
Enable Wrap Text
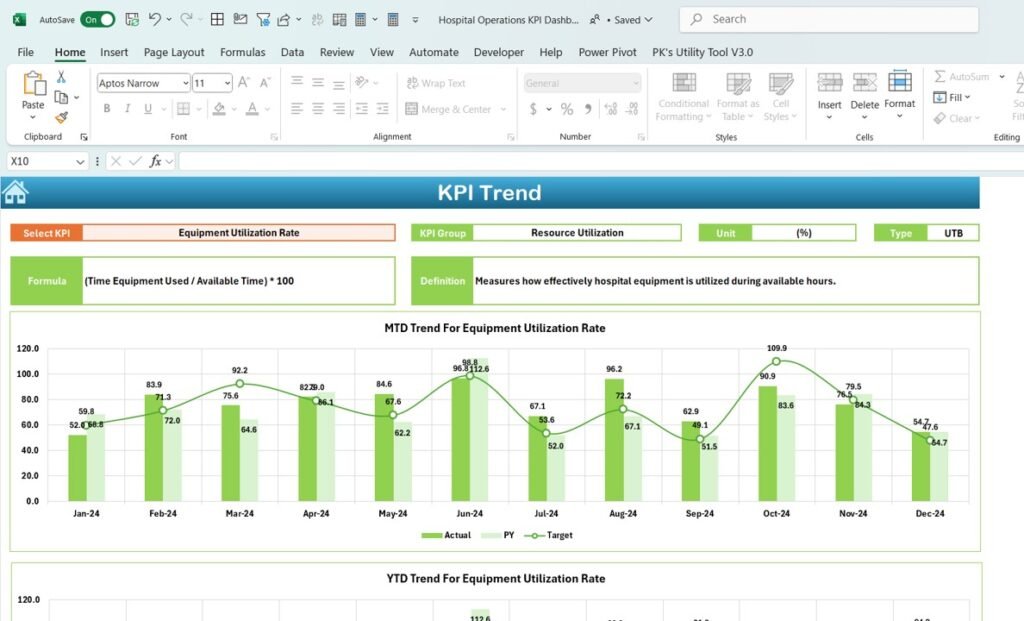pos(437,83)
